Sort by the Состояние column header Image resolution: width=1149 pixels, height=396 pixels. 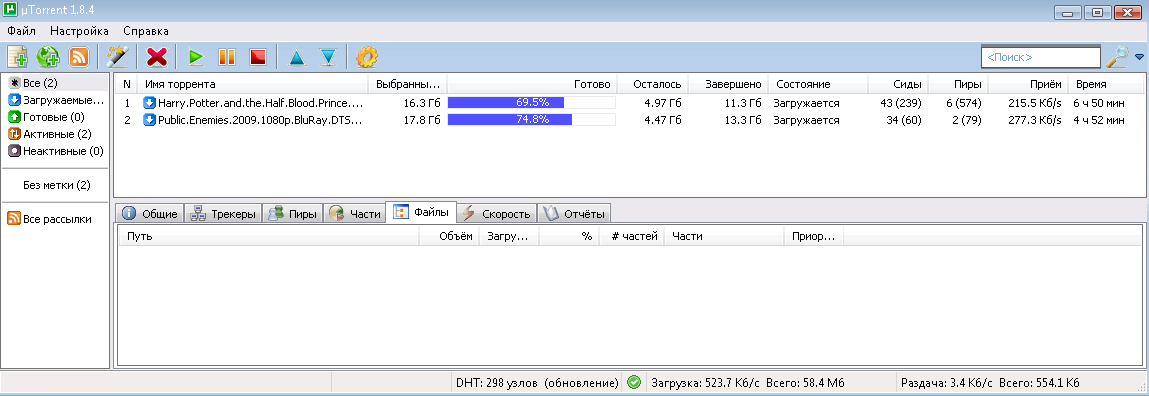click(x=819, y=84)
